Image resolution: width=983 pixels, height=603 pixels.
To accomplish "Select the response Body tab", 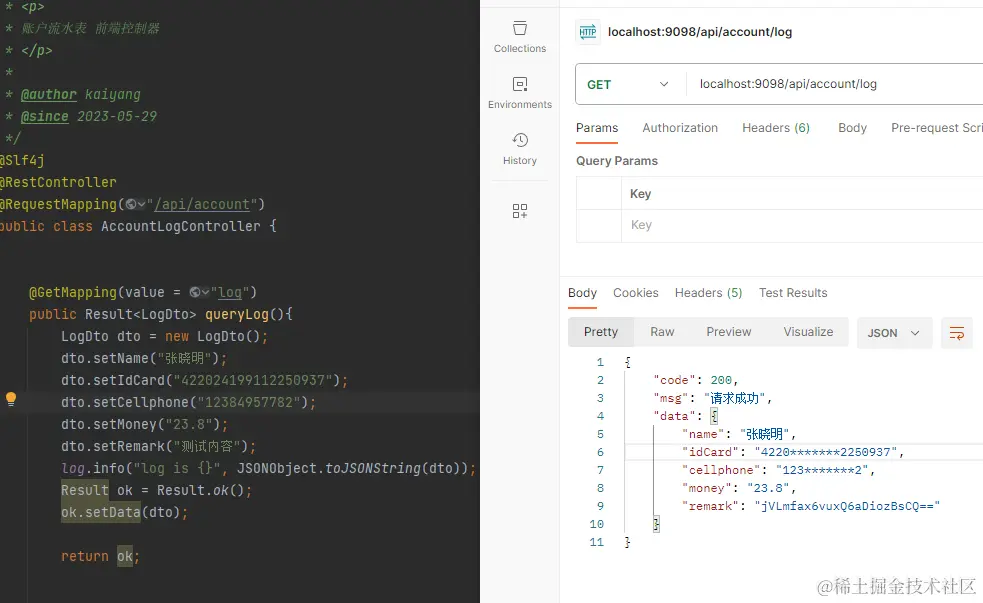I will pos(582,293).
